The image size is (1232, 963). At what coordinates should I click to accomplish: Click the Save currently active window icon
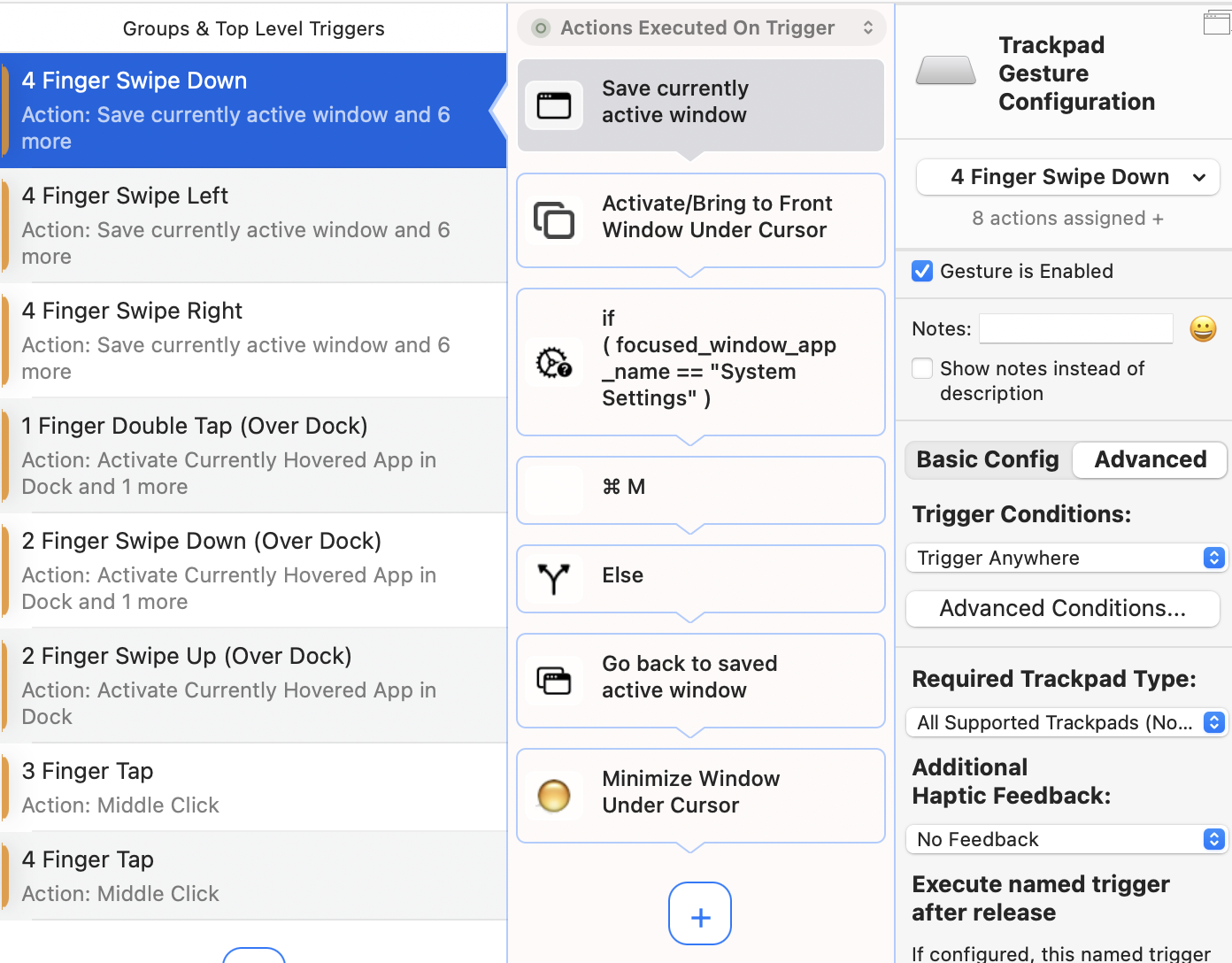[554, 105]
